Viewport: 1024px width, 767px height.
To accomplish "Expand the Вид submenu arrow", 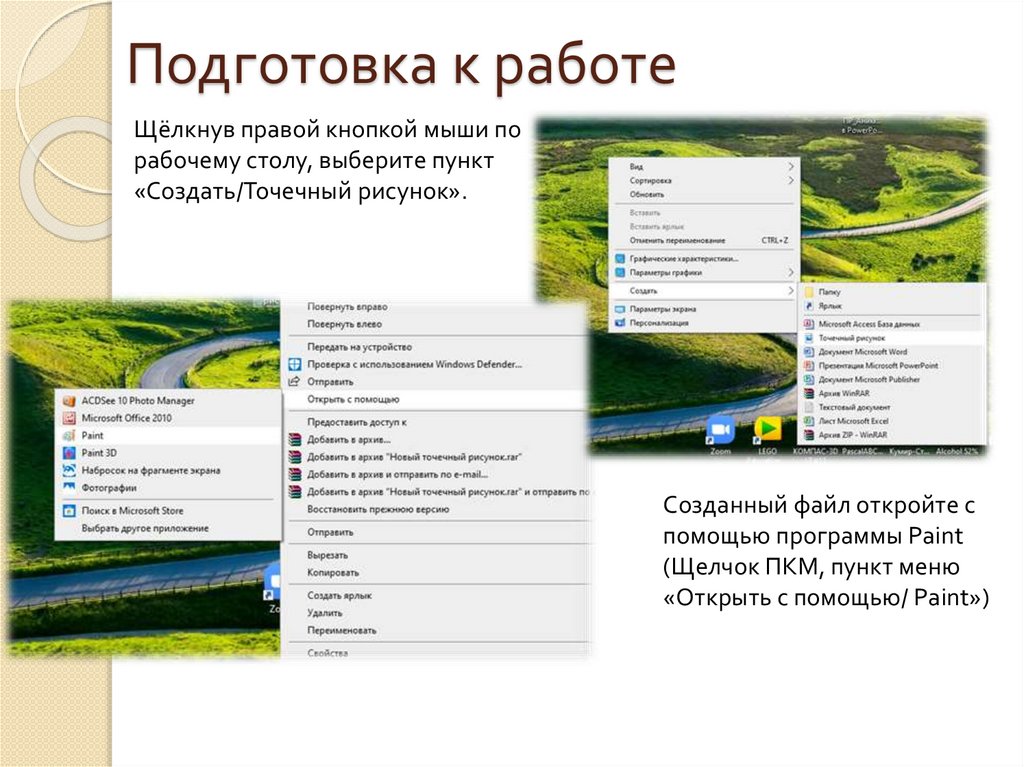I will pyautogui.click(x=790, y=167).
